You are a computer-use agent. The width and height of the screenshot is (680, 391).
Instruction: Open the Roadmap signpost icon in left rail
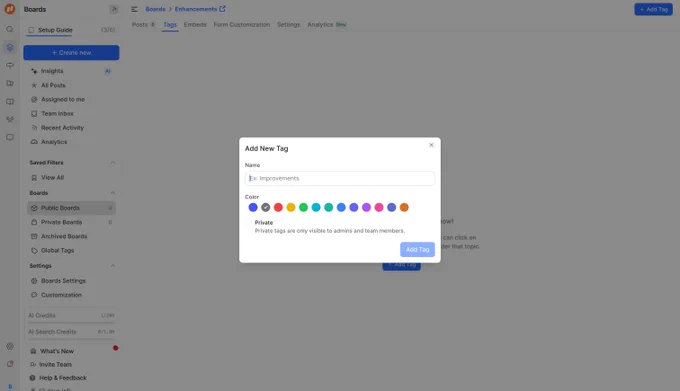[x=10, y=65]
